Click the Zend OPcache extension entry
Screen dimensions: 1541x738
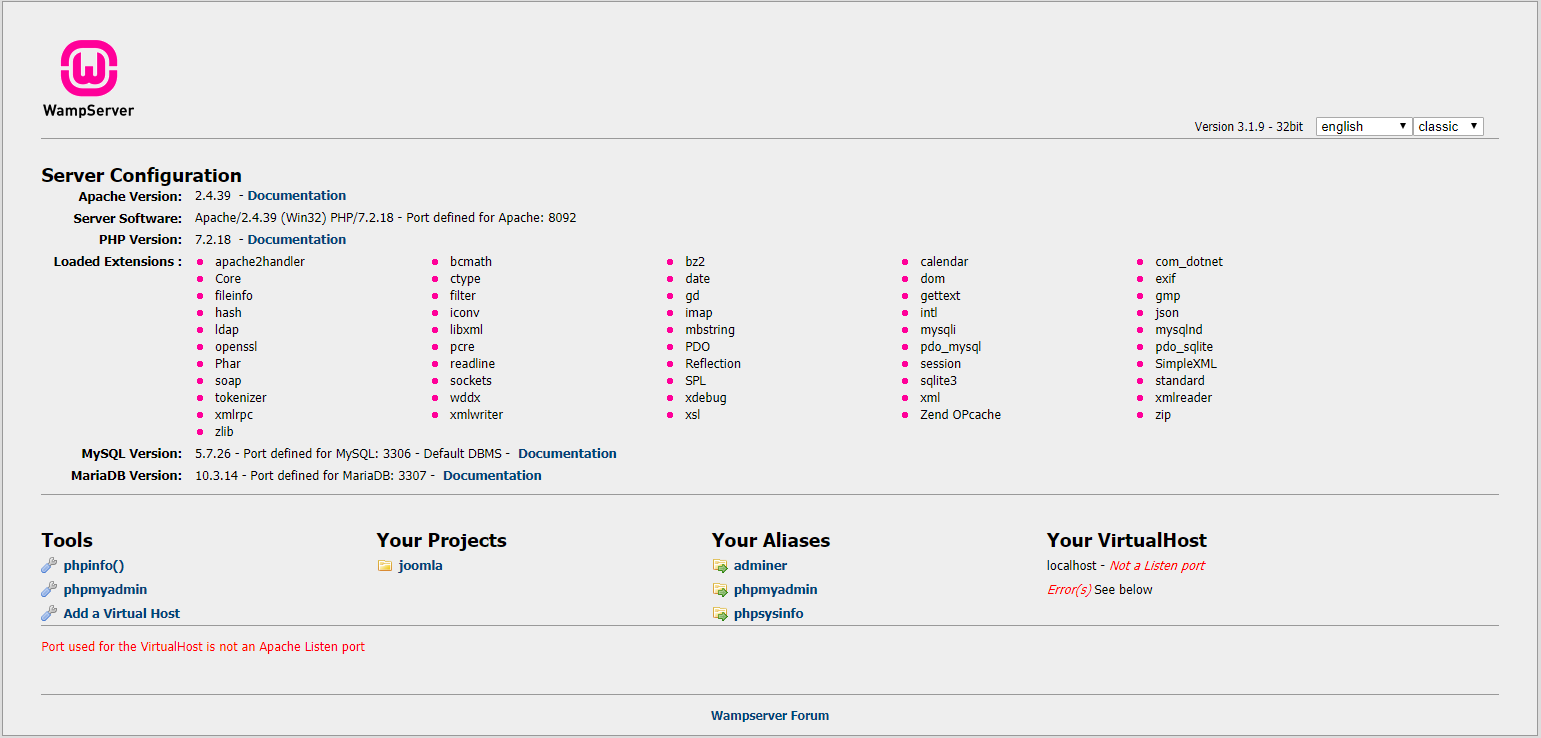tap(961, 415)
